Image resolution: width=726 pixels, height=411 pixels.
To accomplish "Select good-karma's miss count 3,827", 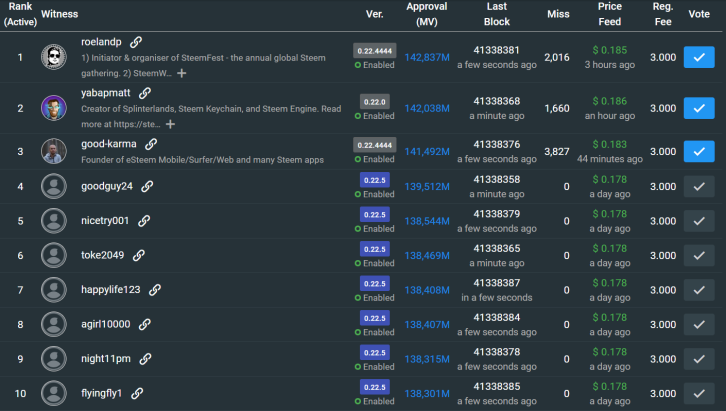I will coord(557,152).
